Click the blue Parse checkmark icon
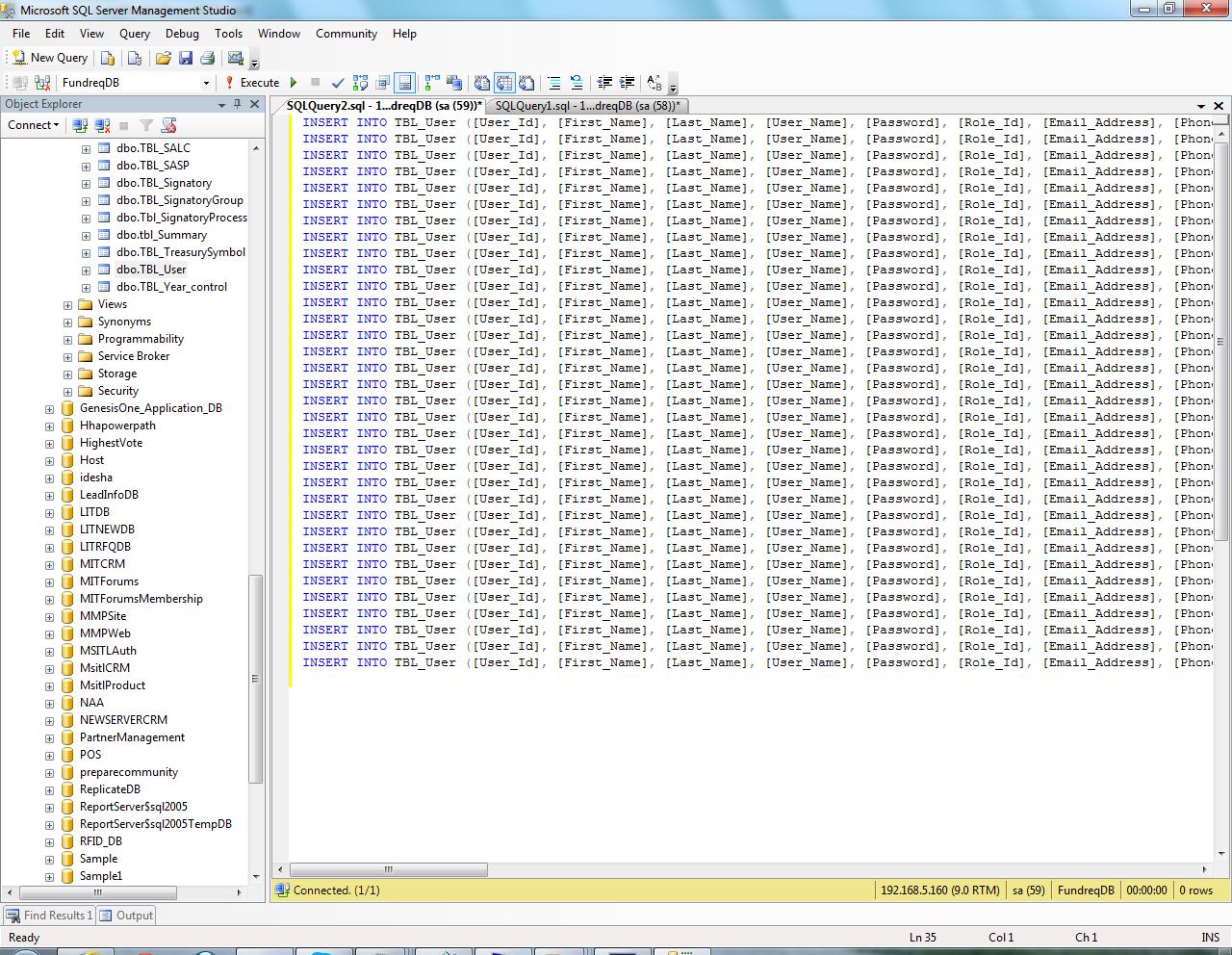Screen dimensions: 1232x955 click(x=338, y=83)
